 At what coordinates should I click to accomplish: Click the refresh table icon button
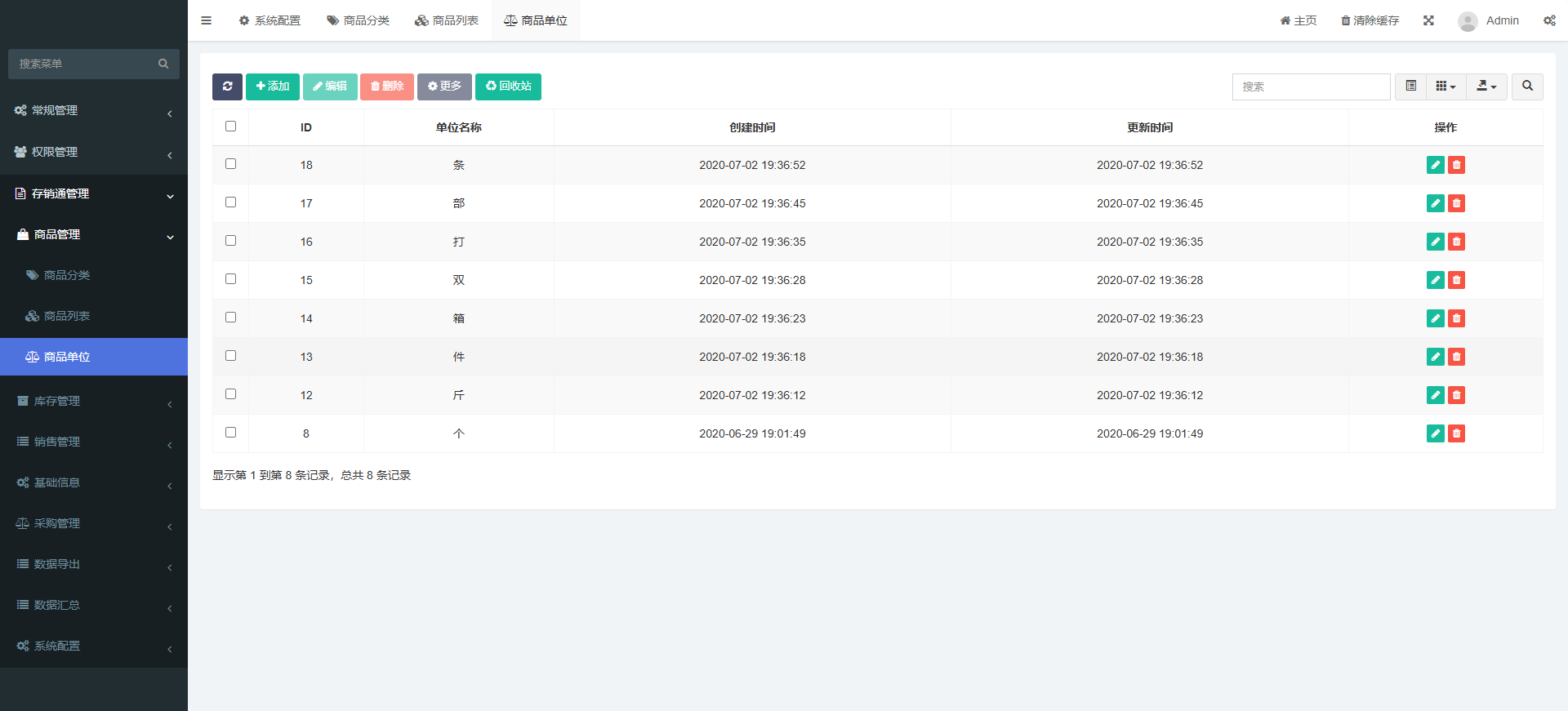coord(227,87)
